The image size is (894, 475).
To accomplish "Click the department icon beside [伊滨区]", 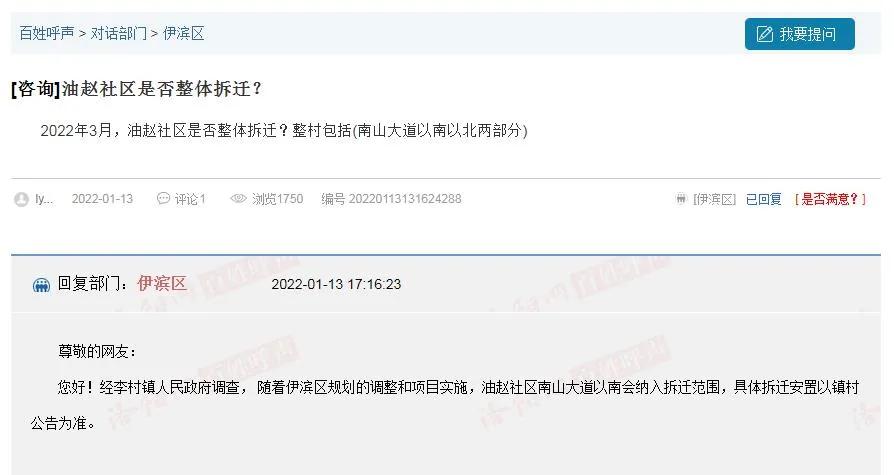I will (x=681, y=198).
